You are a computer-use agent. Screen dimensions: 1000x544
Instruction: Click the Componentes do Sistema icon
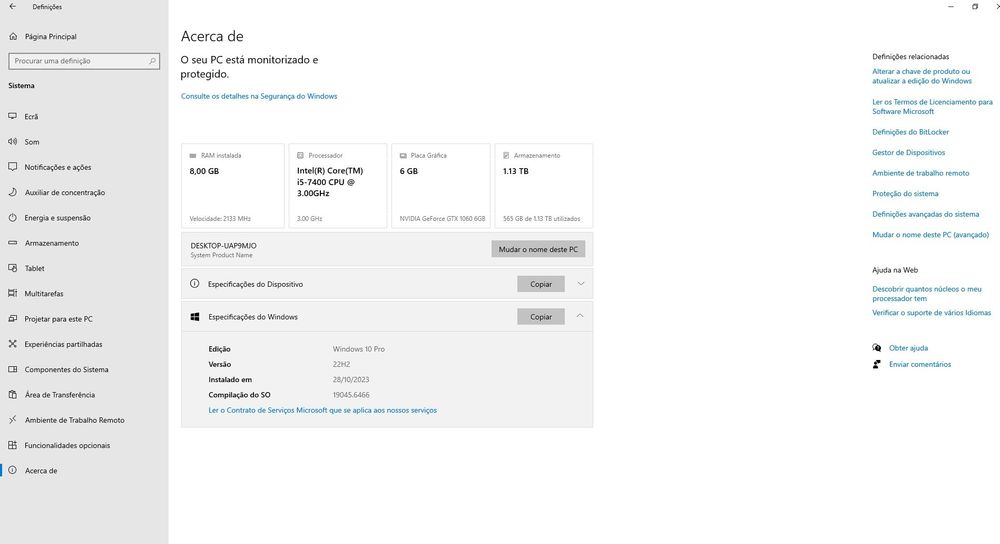click(13, 369)
